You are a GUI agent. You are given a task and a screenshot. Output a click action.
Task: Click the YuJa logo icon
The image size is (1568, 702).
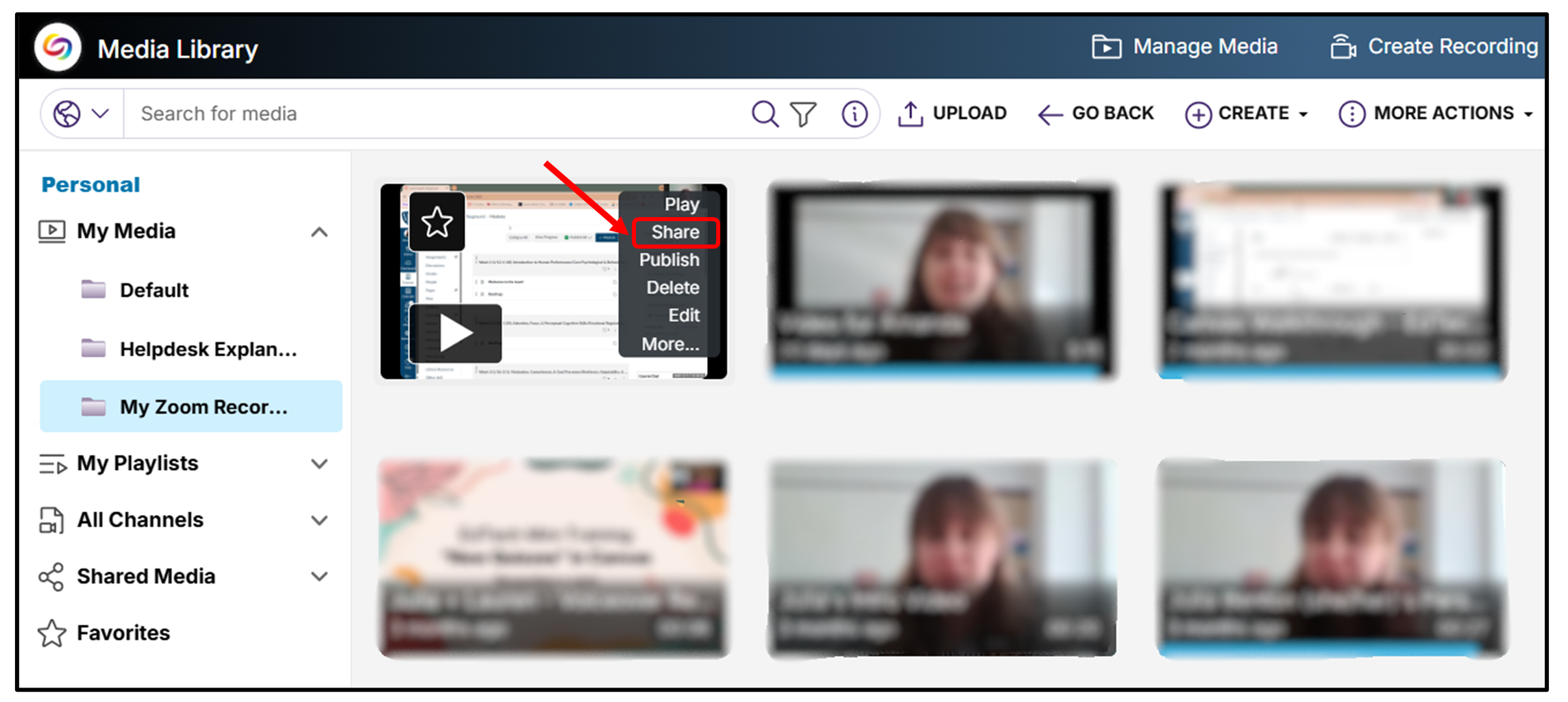[x=58, y=47]
